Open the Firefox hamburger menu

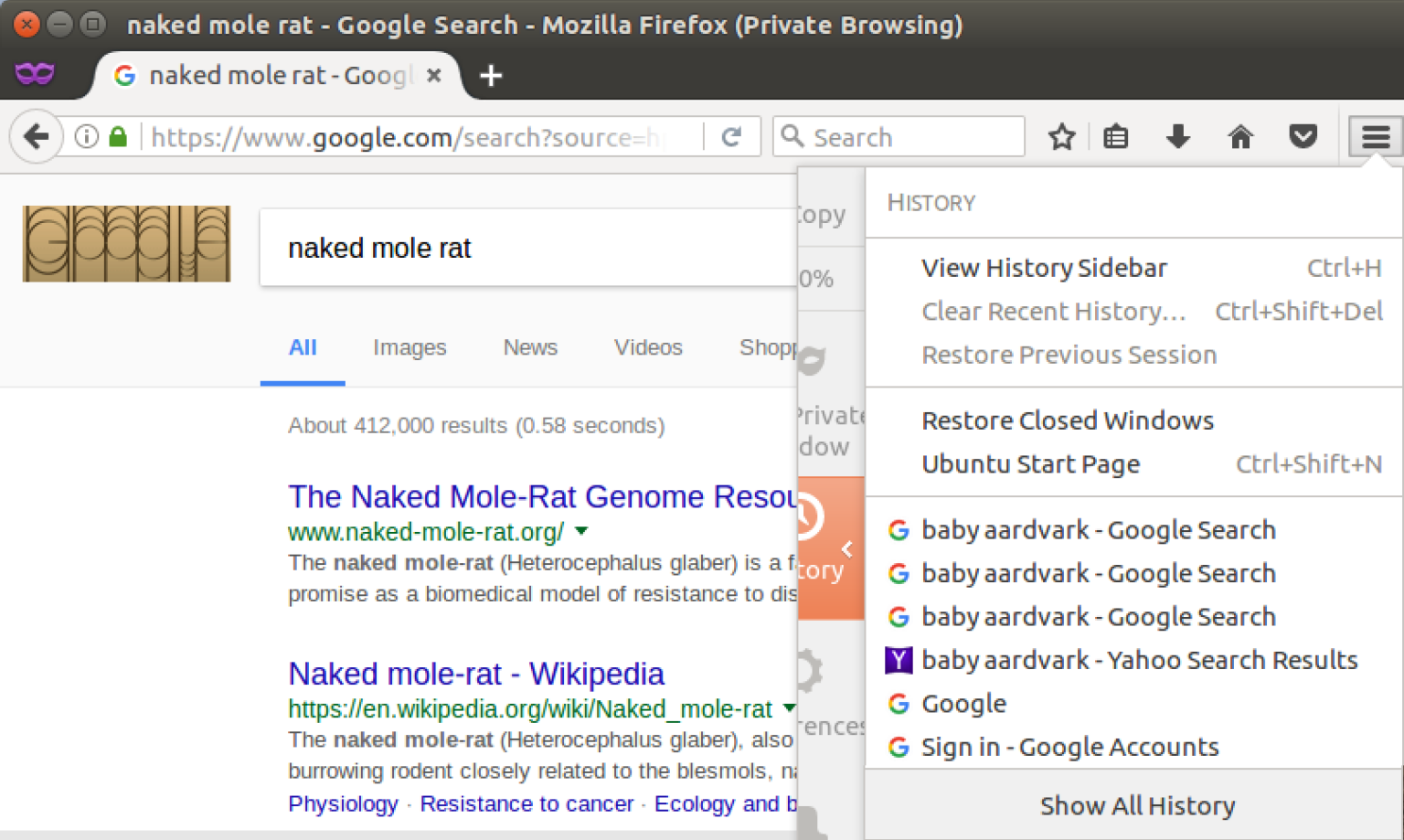tap(1375, 136)
